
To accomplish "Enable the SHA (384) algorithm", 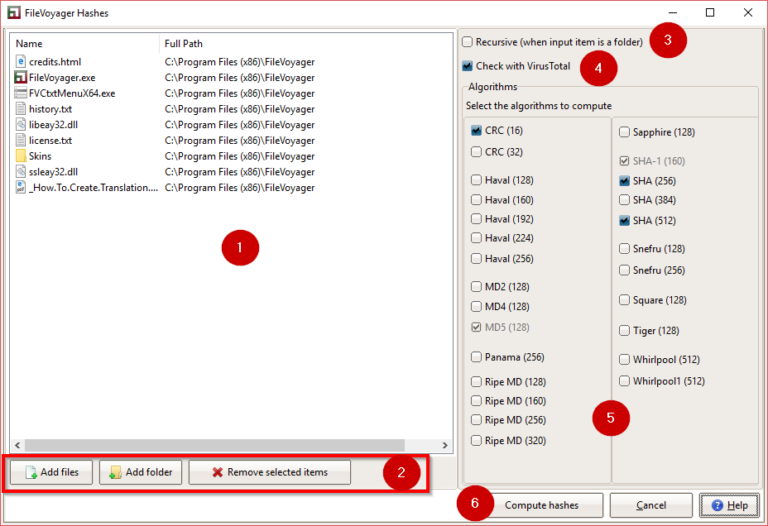I will coord(624,200).
